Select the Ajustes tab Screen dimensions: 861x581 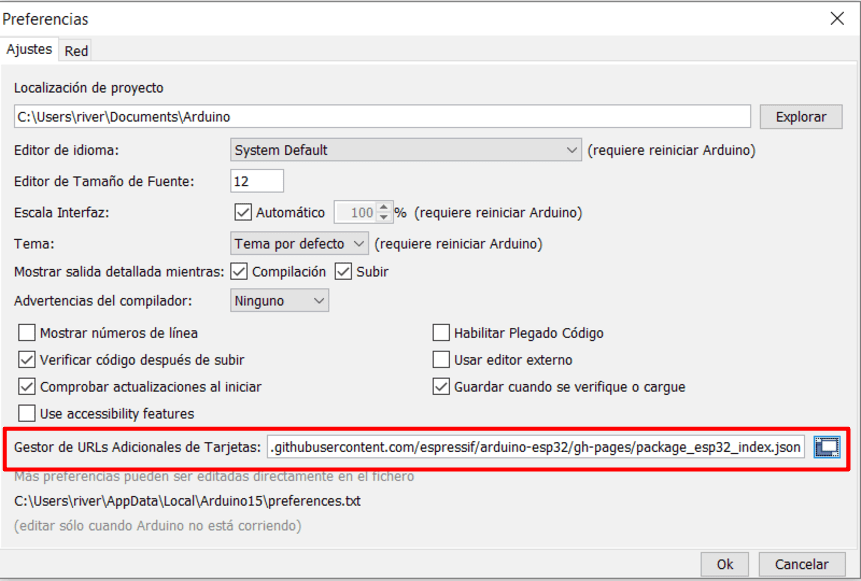[29, 50]
